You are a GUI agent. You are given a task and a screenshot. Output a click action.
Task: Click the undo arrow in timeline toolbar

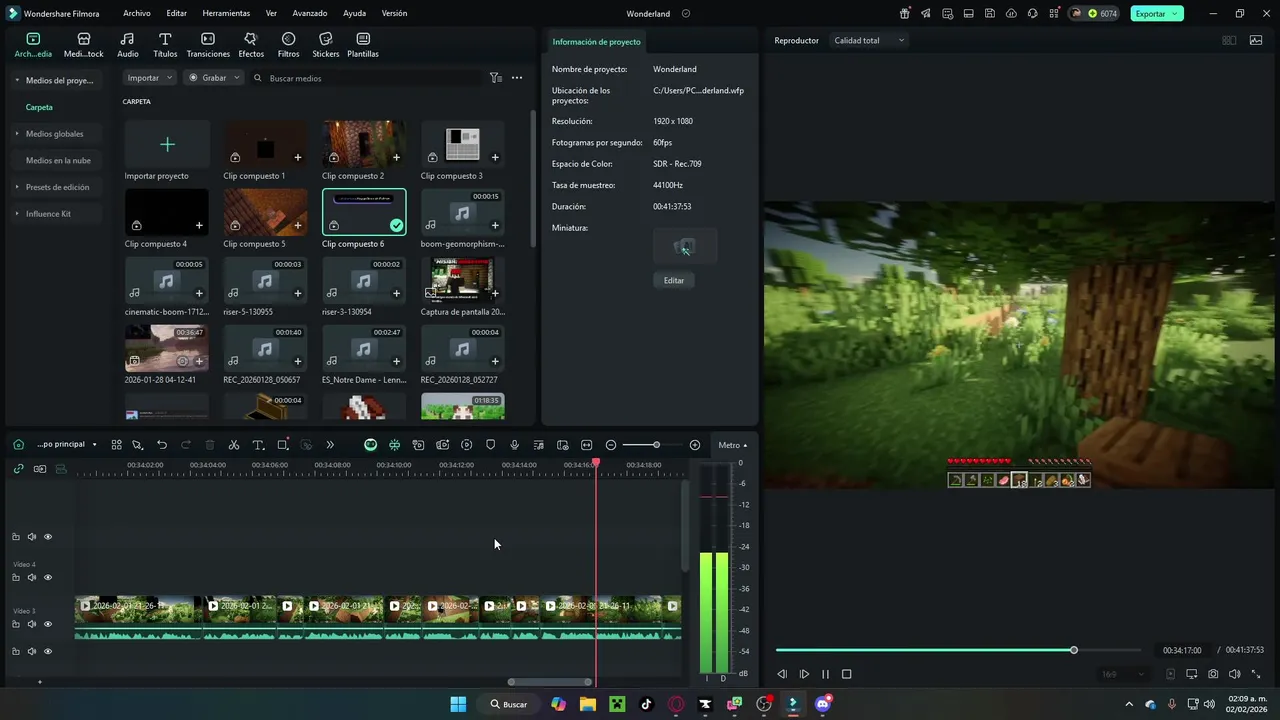coord(162,445)
